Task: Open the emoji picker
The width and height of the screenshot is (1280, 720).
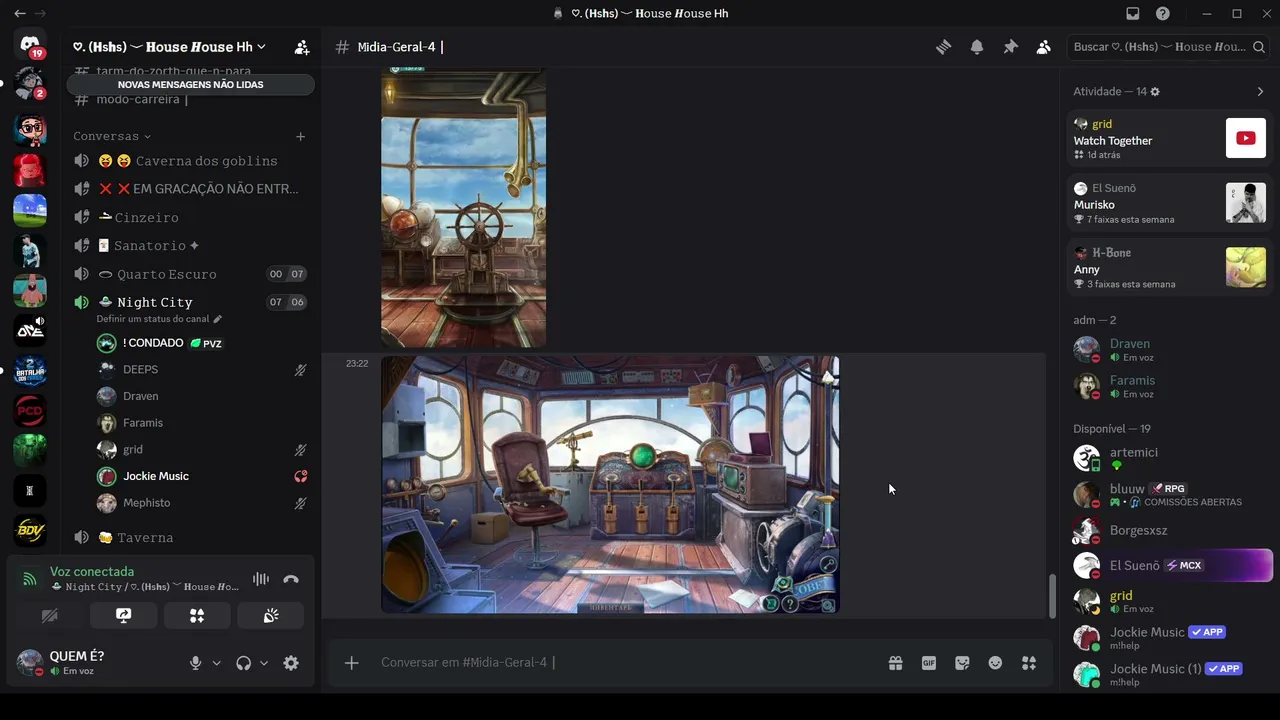Action: [995, 663]
